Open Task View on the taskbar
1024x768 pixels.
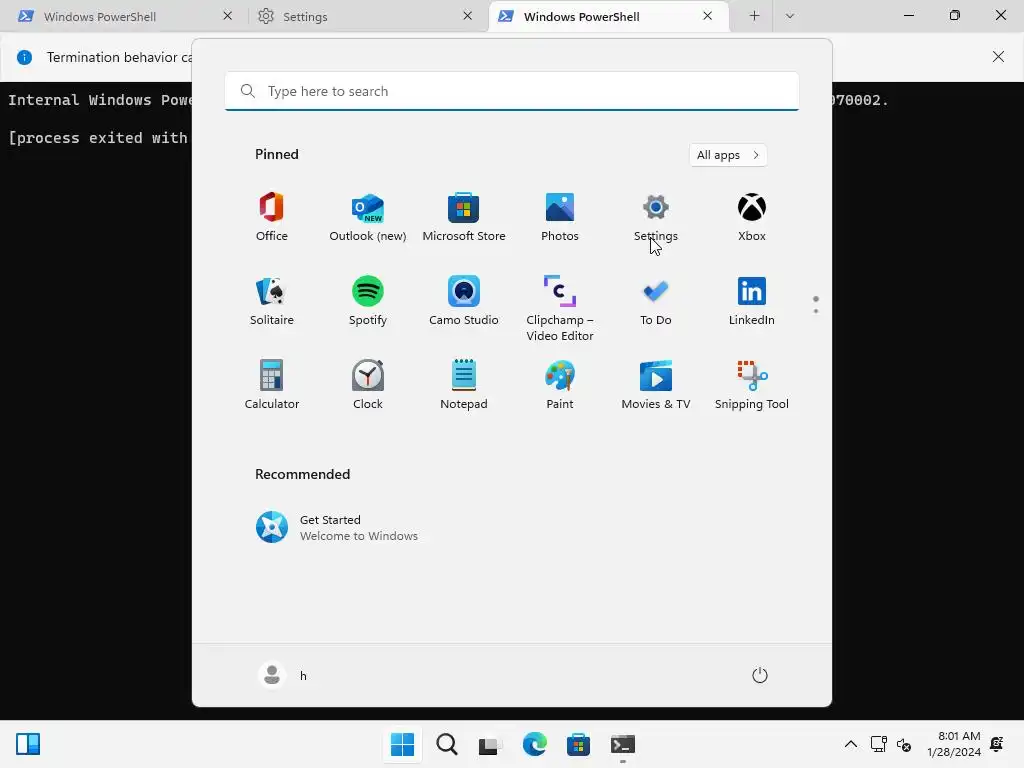pyautogui.click(x=490, y=744)
